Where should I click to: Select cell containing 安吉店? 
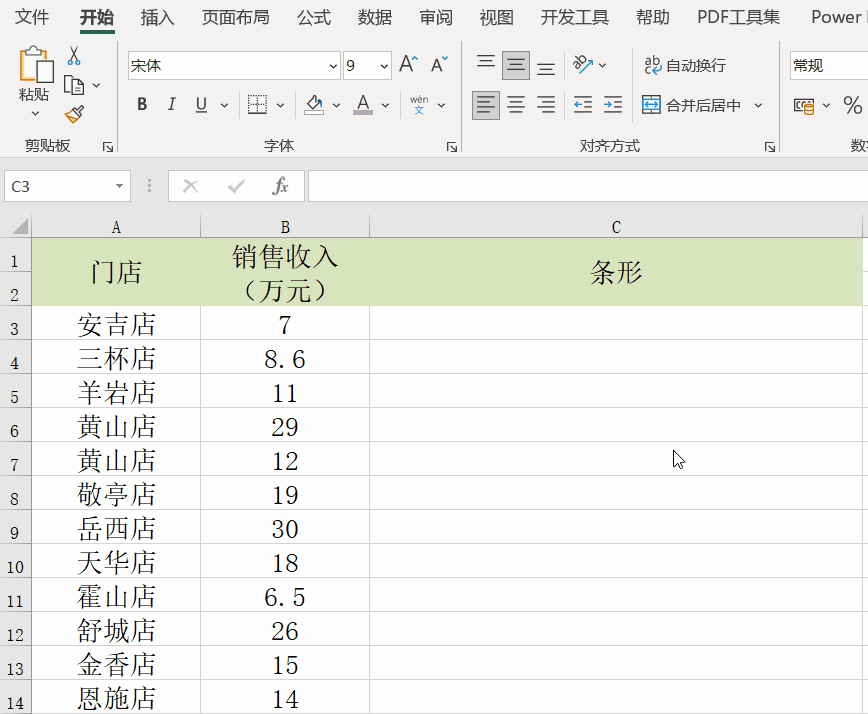116,323
